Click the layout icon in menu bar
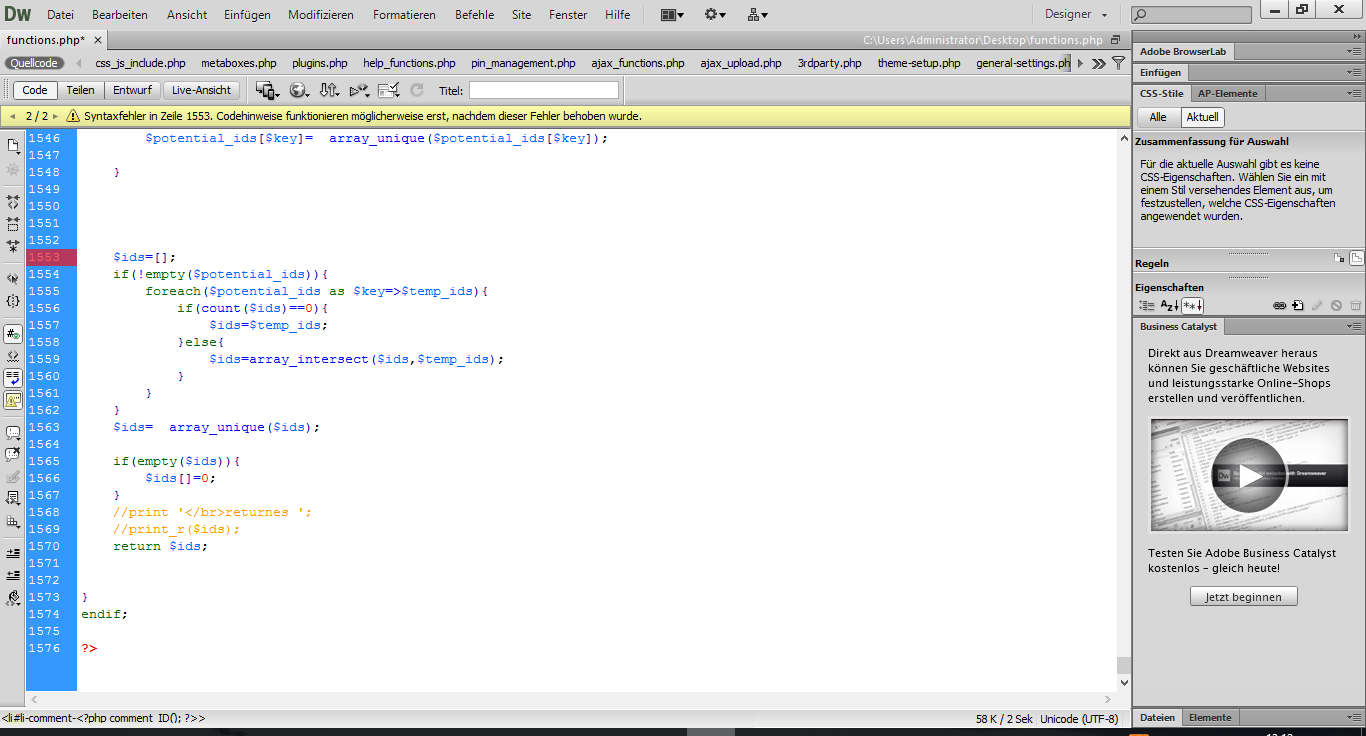This screenshot has height=736, width=1366. tap(672, 15)
